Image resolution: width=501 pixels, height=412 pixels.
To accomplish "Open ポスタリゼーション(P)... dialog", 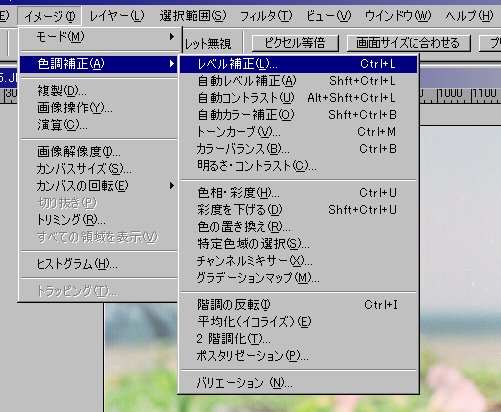I will tap(298, 356).
